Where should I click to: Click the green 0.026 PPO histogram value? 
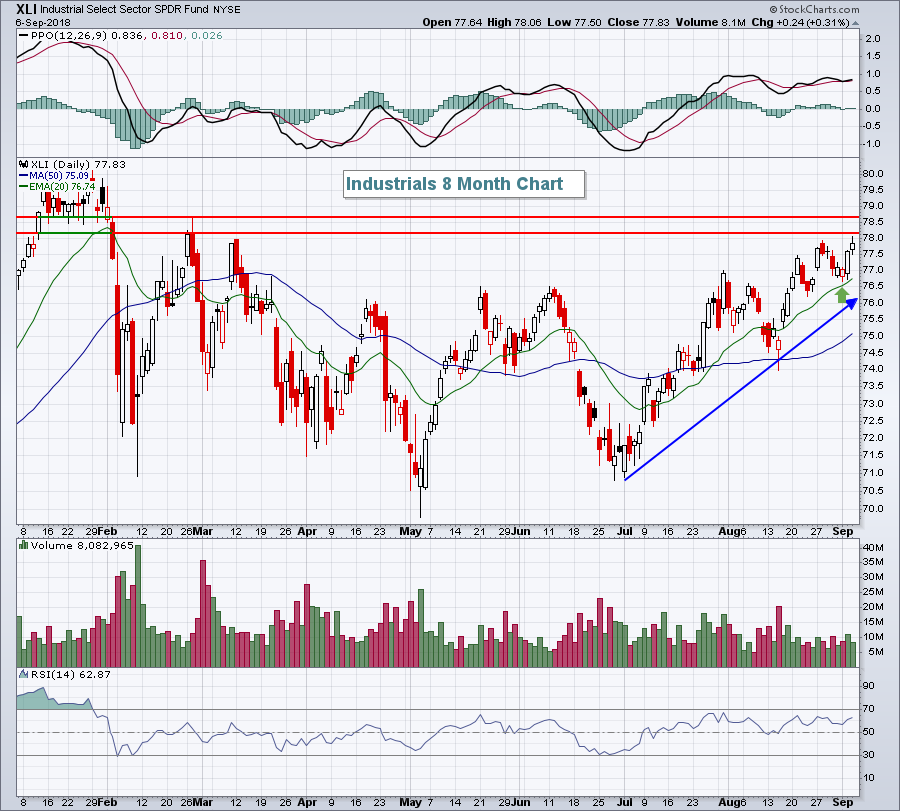(207, 36)
